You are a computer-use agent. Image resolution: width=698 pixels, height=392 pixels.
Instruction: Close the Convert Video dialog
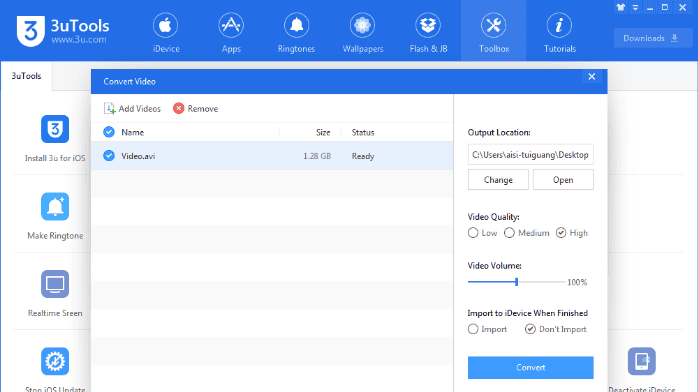[592, 77]
